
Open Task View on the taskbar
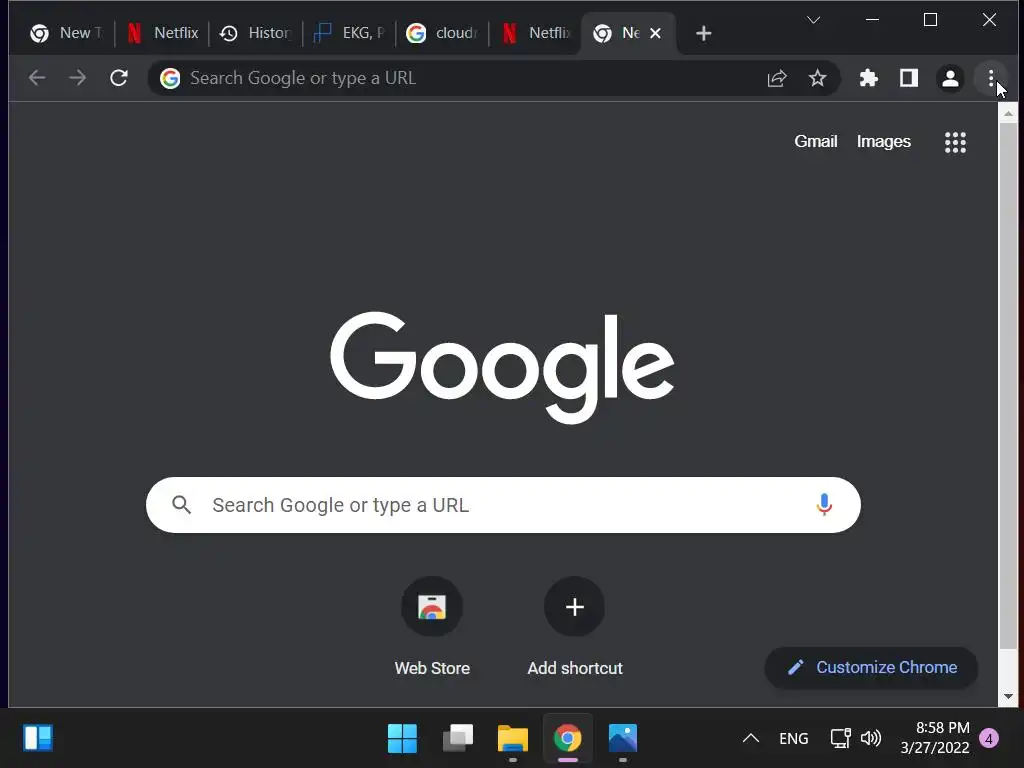(x=458, y=739)
